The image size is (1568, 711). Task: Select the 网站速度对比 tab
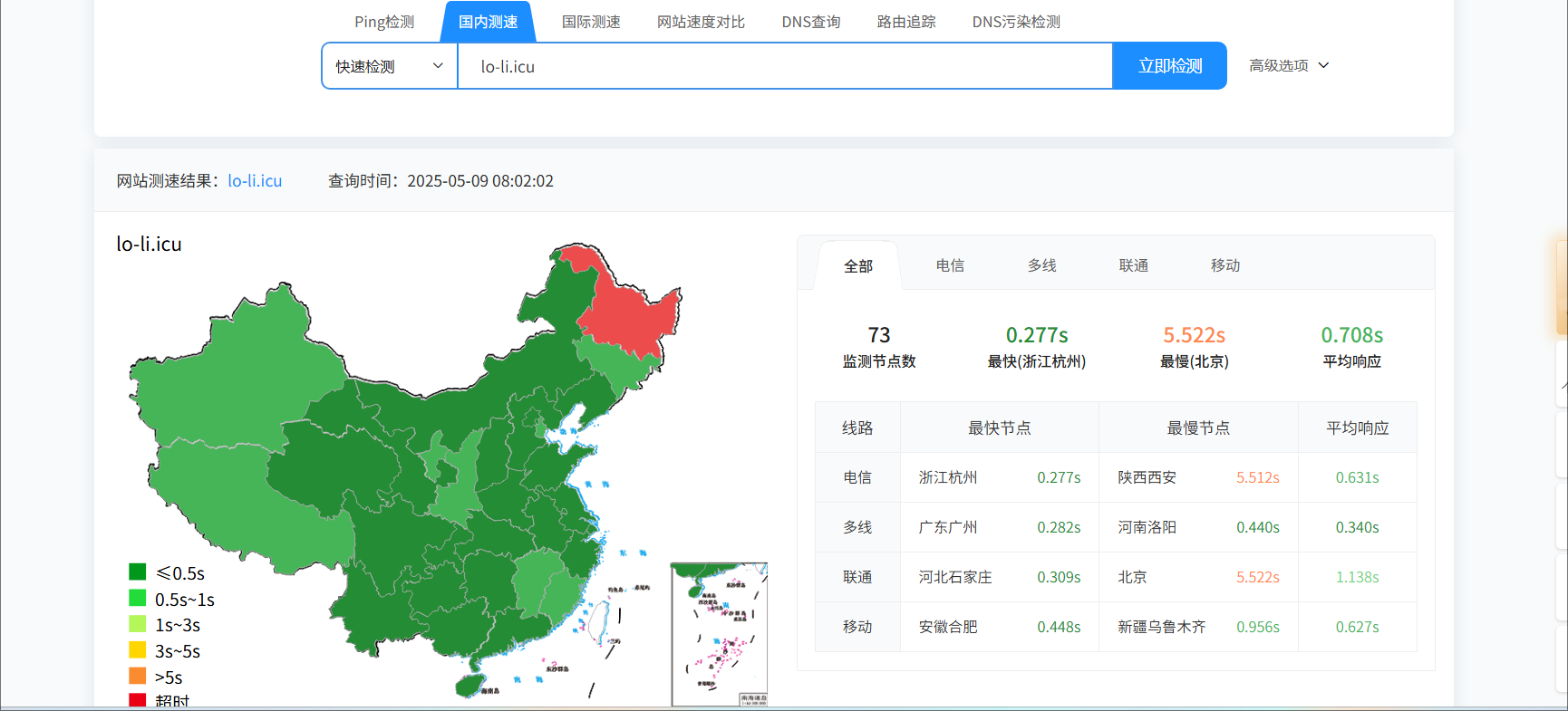pyautogui.click(x=701, y=22)
